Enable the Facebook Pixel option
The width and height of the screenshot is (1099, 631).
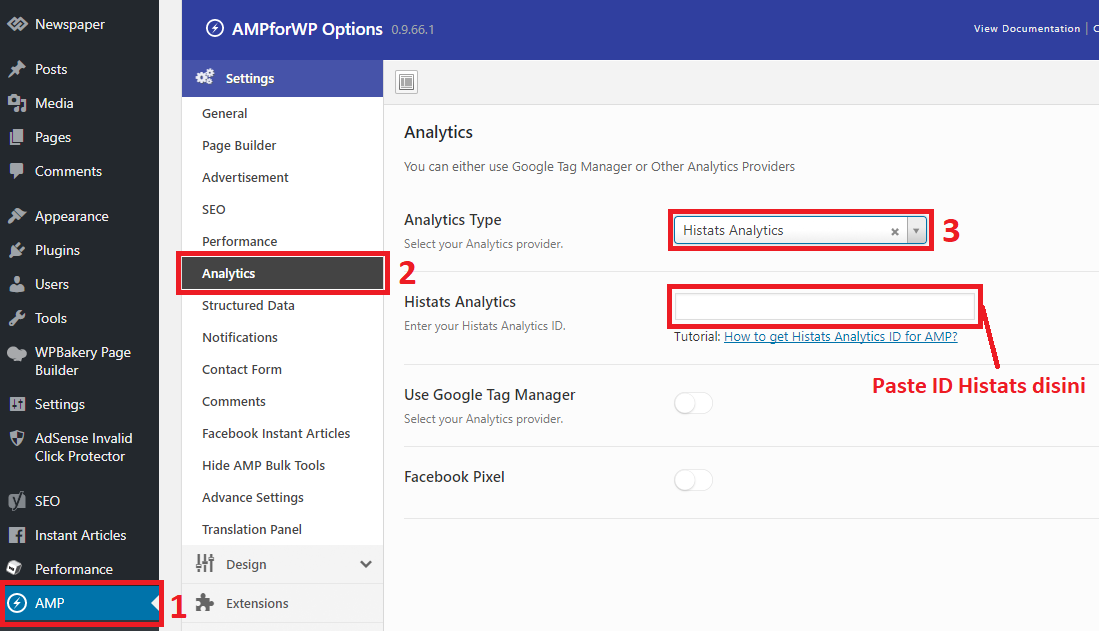[693, 480]
